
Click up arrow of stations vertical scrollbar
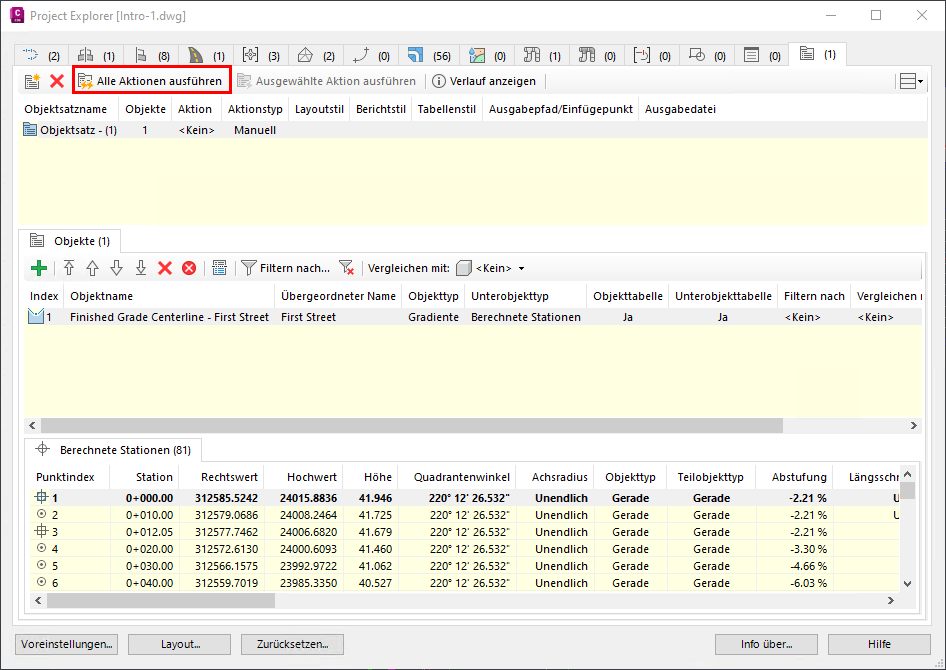point(907,473)
